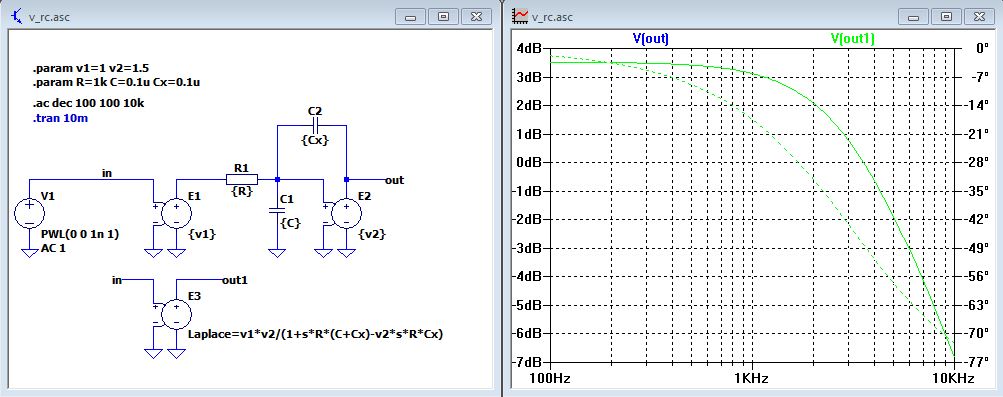Click the waveform window title icon
This screenshot has width=1003, height=397.
[521, 16]
